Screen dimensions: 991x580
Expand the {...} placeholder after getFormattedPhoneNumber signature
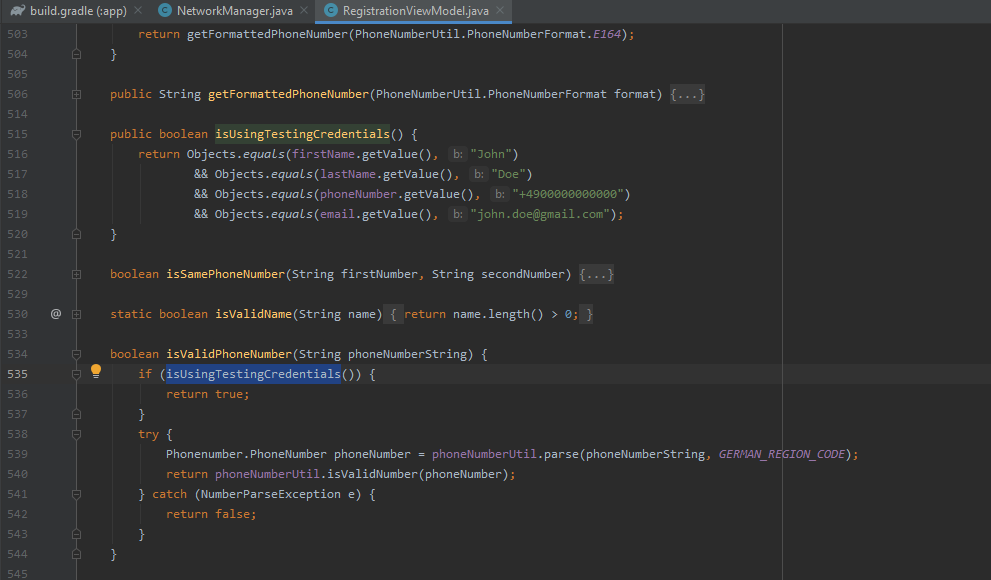687,94
